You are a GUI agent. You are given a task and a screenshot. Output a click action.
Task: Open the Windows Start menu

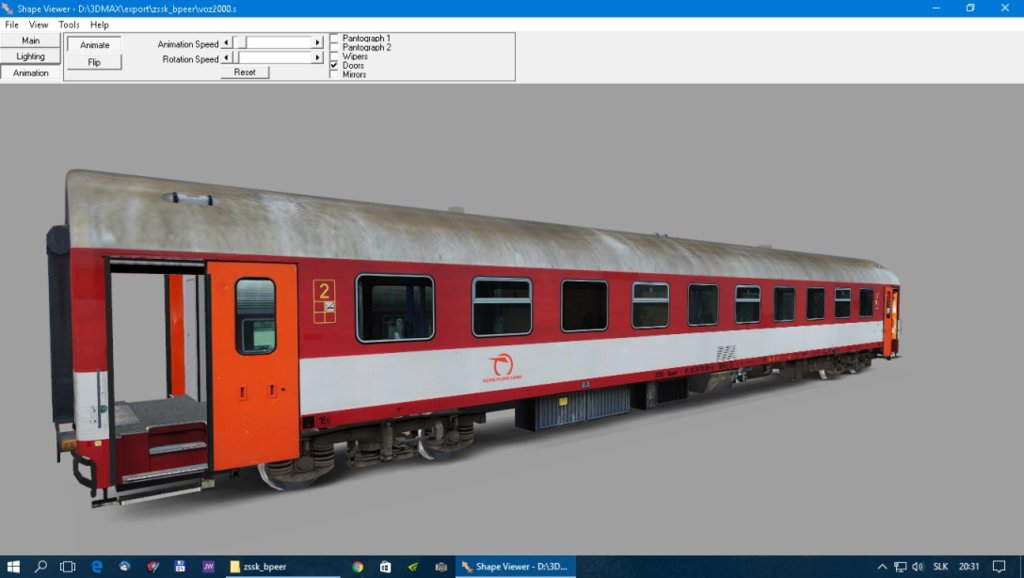(x=13, y=566)
